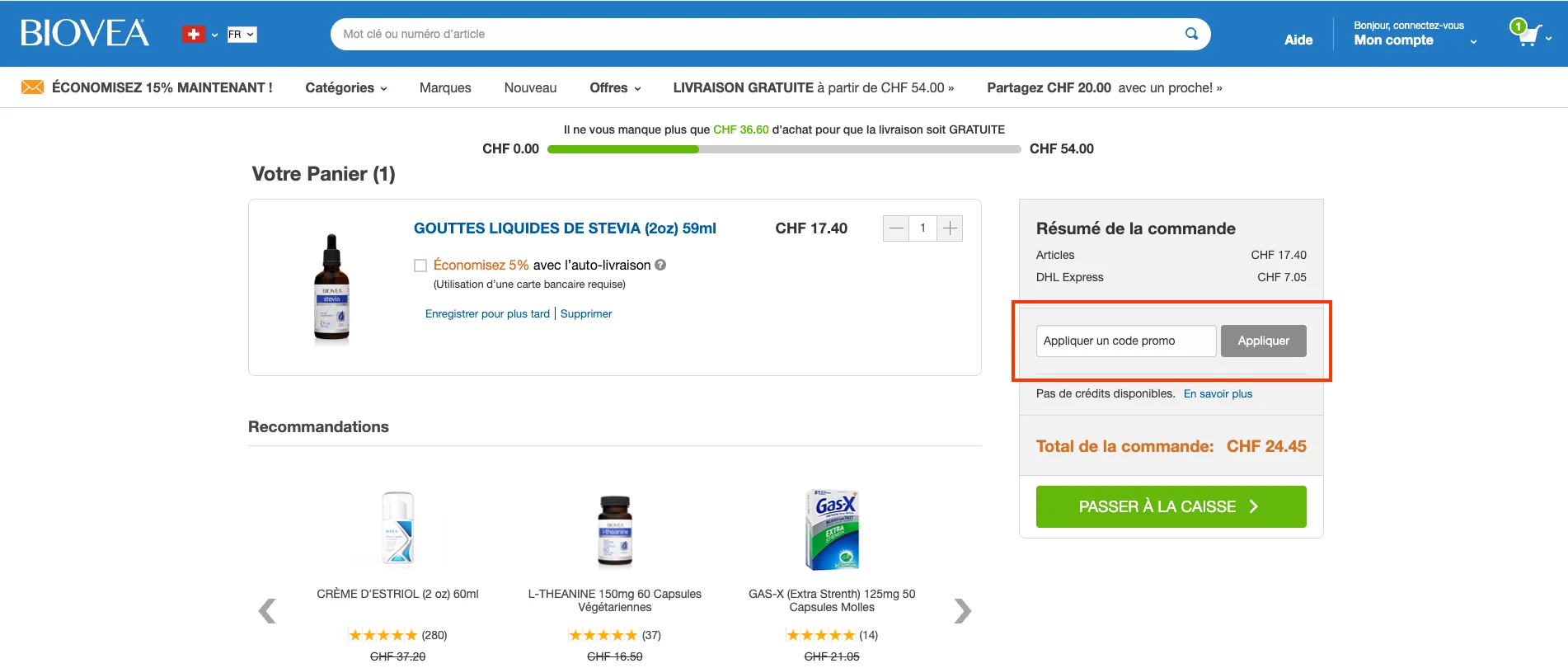Click the promo code input field
Screen dimensions: 1568x668
point(1125,341)
